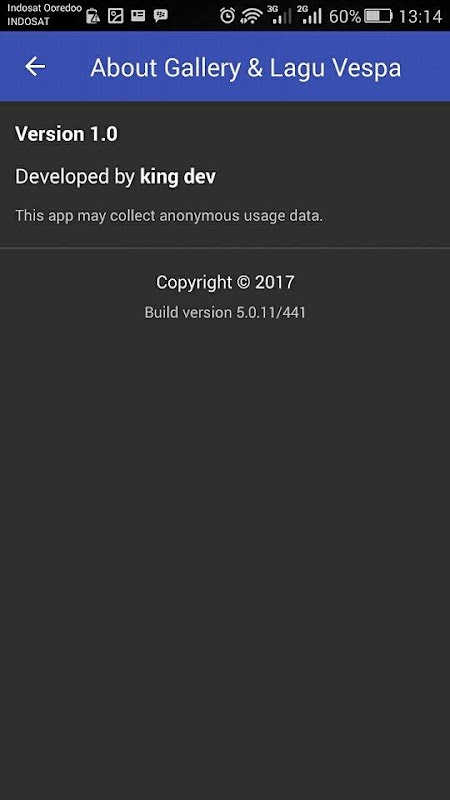Tap the SIM card warning notification icon
Screen dimensions: 450x800
(93, 16)
